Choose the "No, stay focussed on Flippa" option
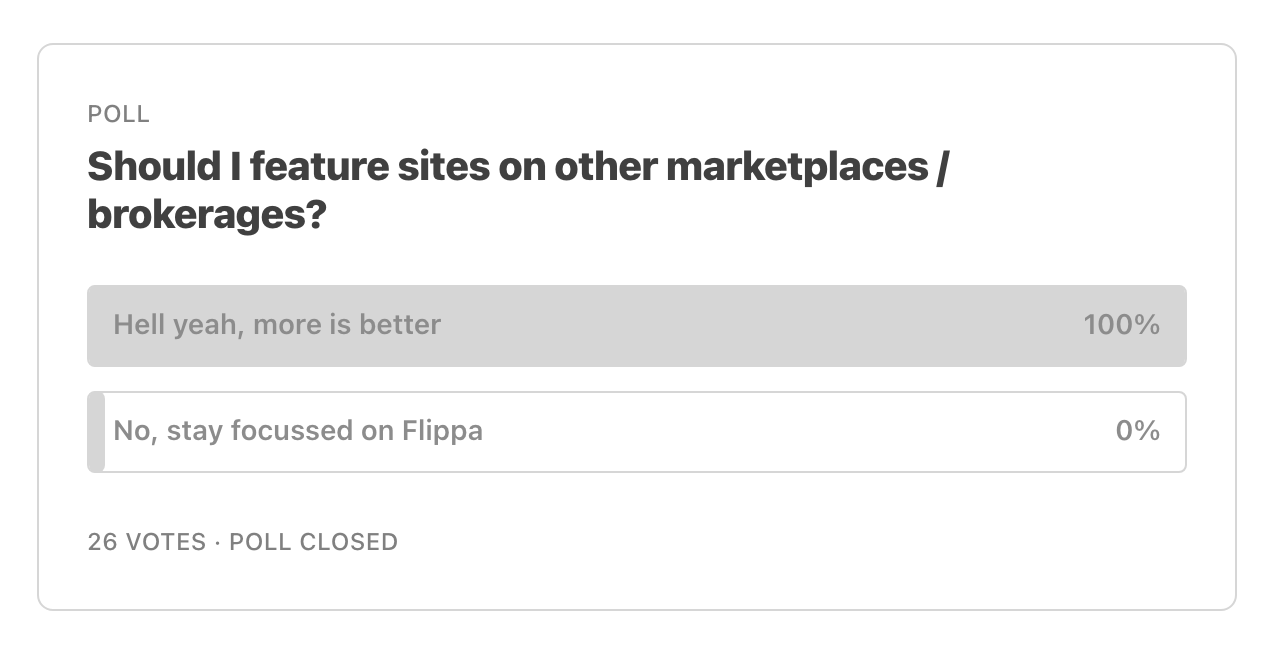Viewport: 1264px width, 648px height. click(636, 431)
